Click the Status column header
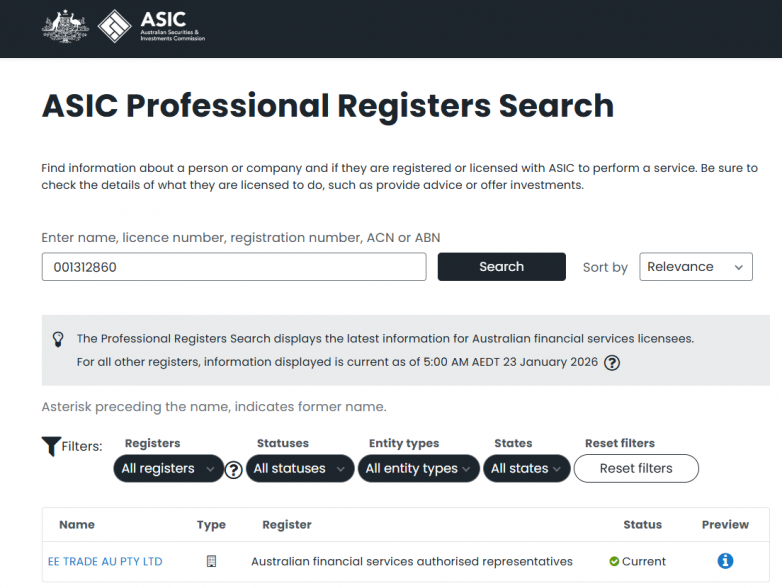Screen dimensions: 782x588 pyautogui.click(x=642, y=524)
